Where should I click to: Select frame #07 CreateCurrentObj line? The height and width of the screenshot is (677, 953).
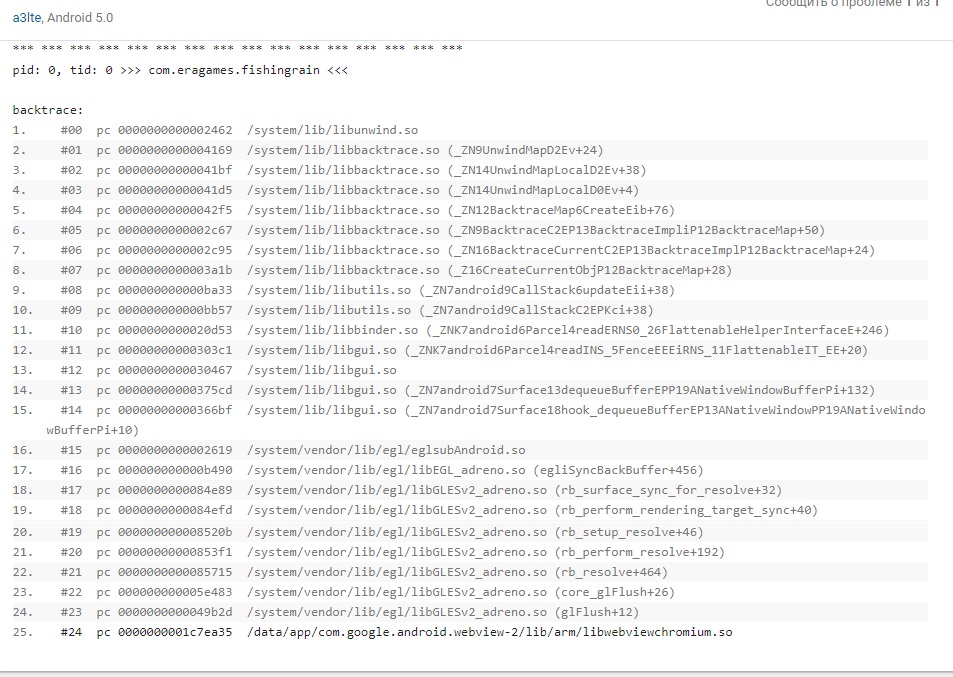(470, 270)
